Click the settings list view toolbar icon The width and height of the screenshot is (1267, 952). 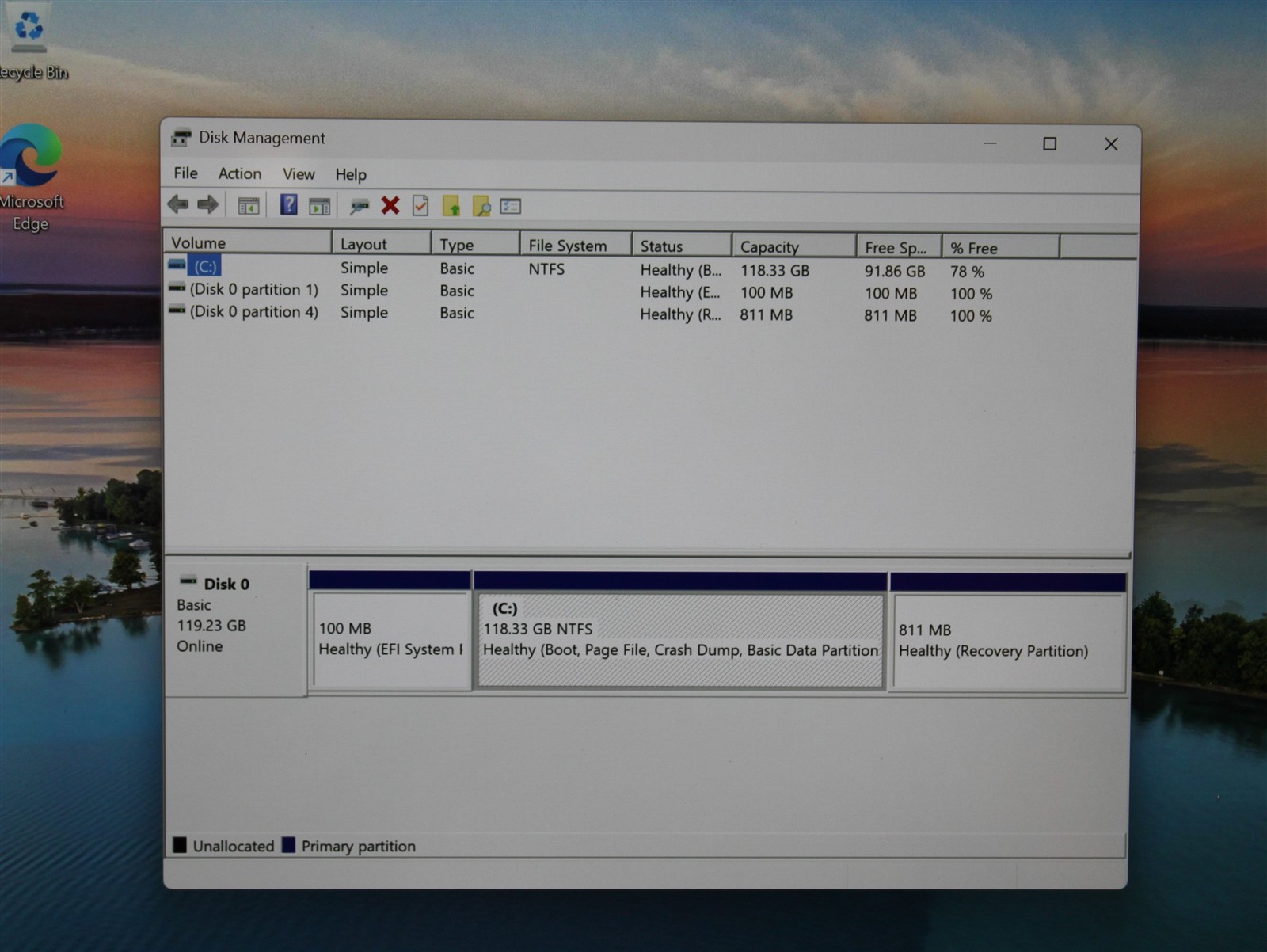coord(511,207)
